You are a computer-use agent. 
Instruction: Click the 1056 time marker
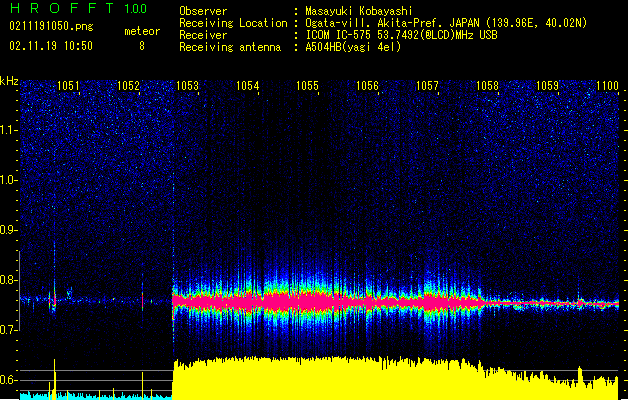(367, 85)
